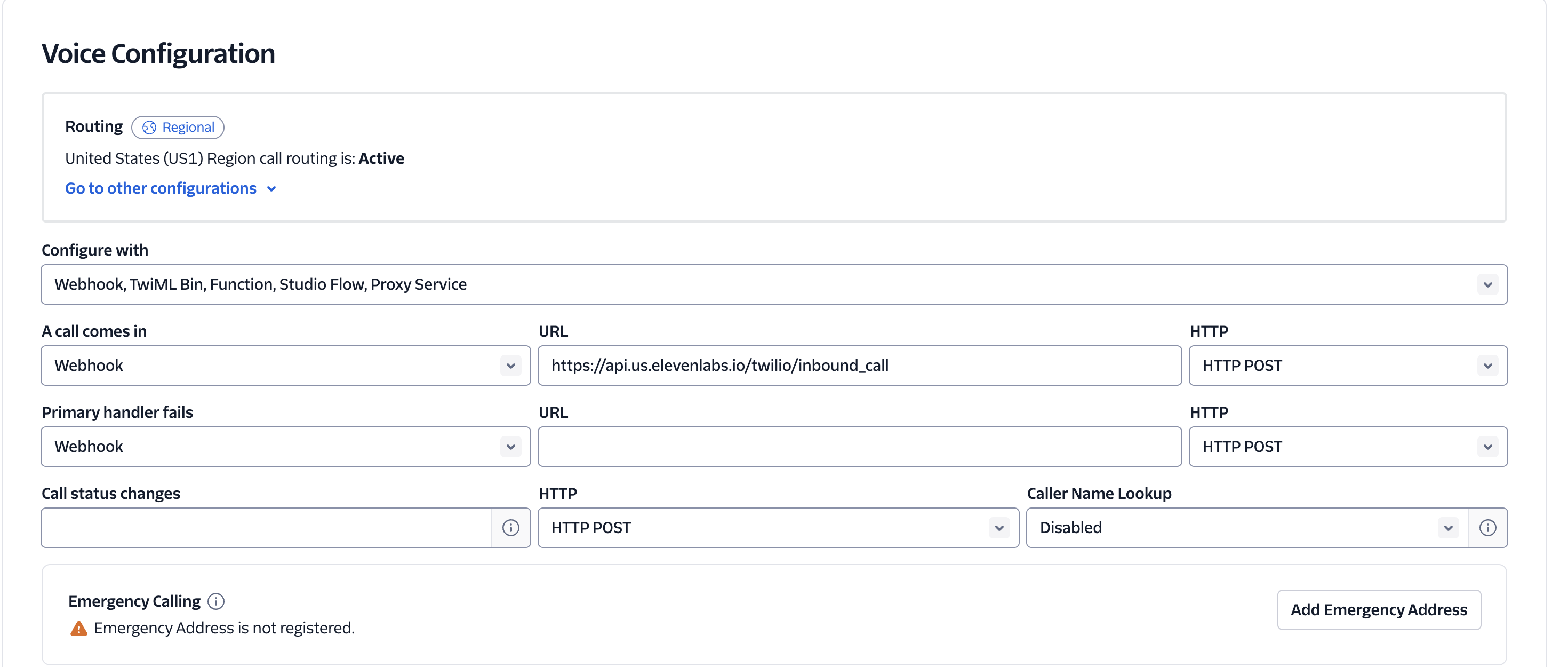
Task: Click the Regional routing label text
Action: click(x=188, y=128)
